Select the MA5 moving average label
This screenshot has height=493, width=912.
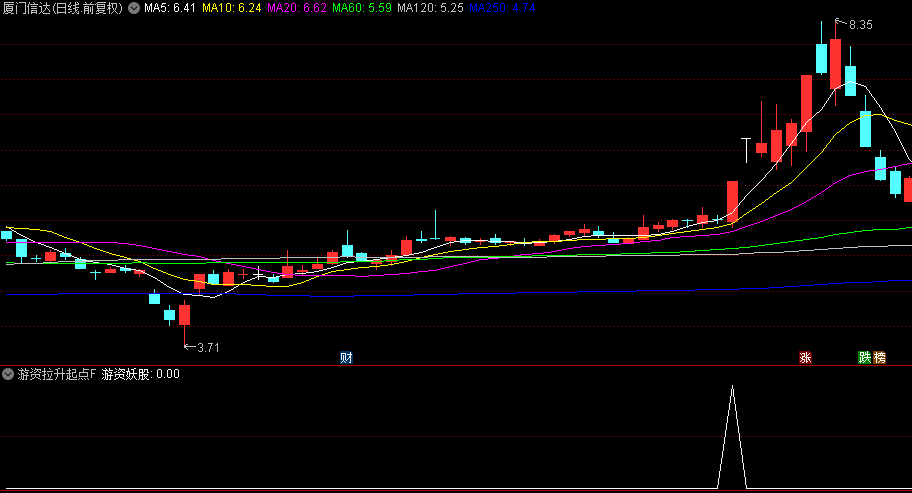click(169, 8)
